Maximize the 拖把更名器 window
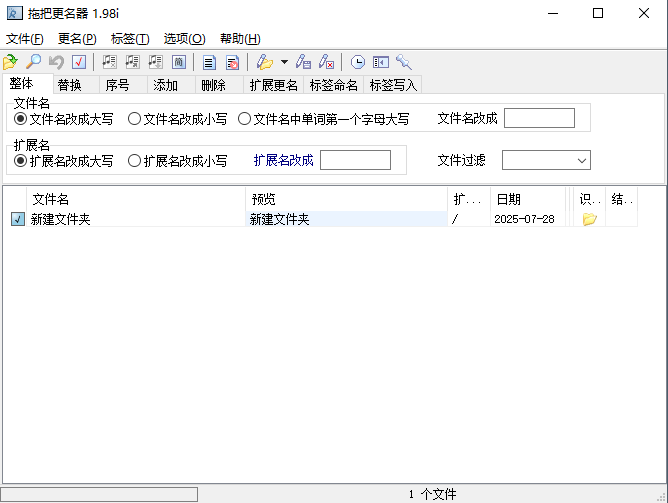Screen dimensions: 668x503 (598, 13)
